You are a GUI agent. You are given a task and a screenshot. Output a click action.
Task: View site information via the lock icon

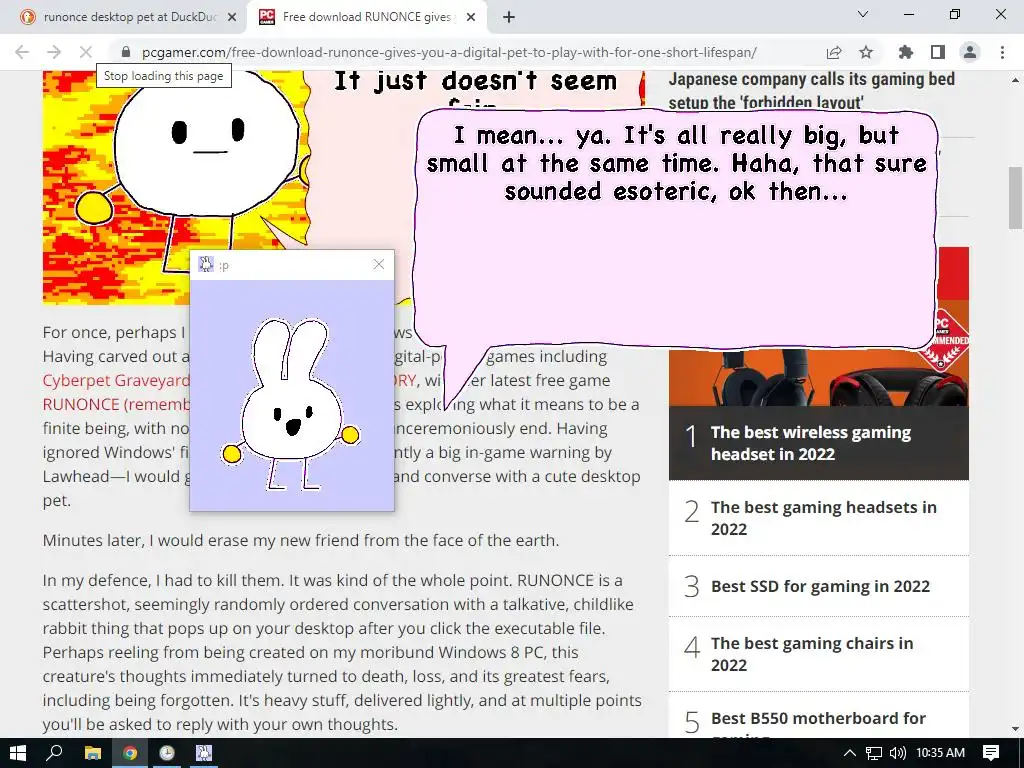coord(126,52)
